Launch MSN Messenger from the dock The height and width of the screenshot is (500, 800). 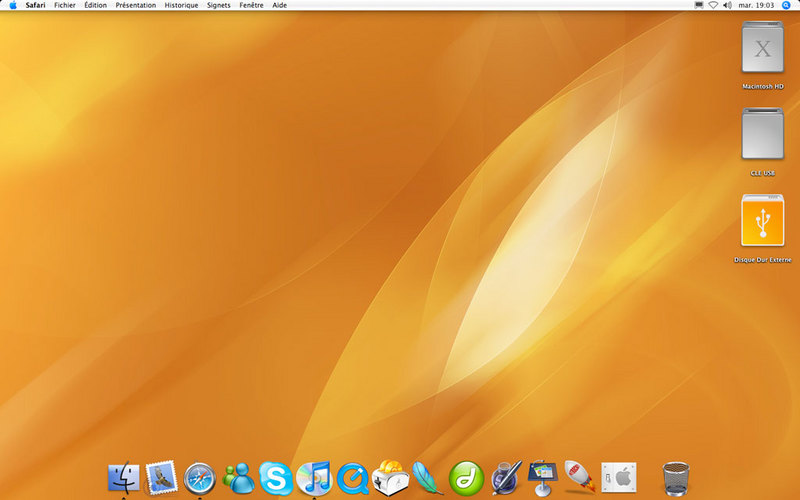coord(238,478)
